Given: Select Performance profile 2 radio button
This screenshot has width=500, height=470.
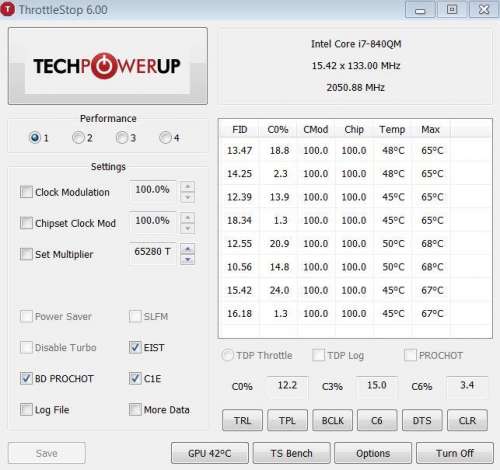Looking at the screenshot, I should point(78,137).
